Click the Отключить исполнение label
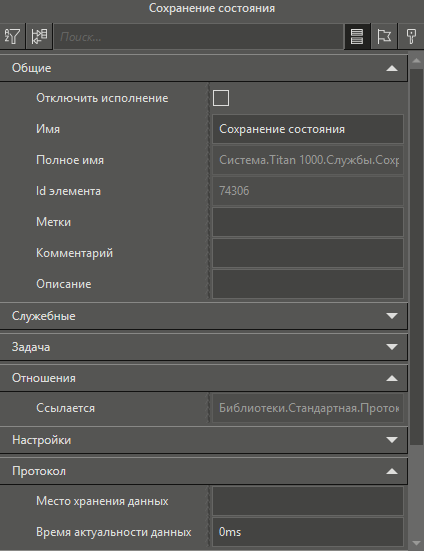 (102, 98)
